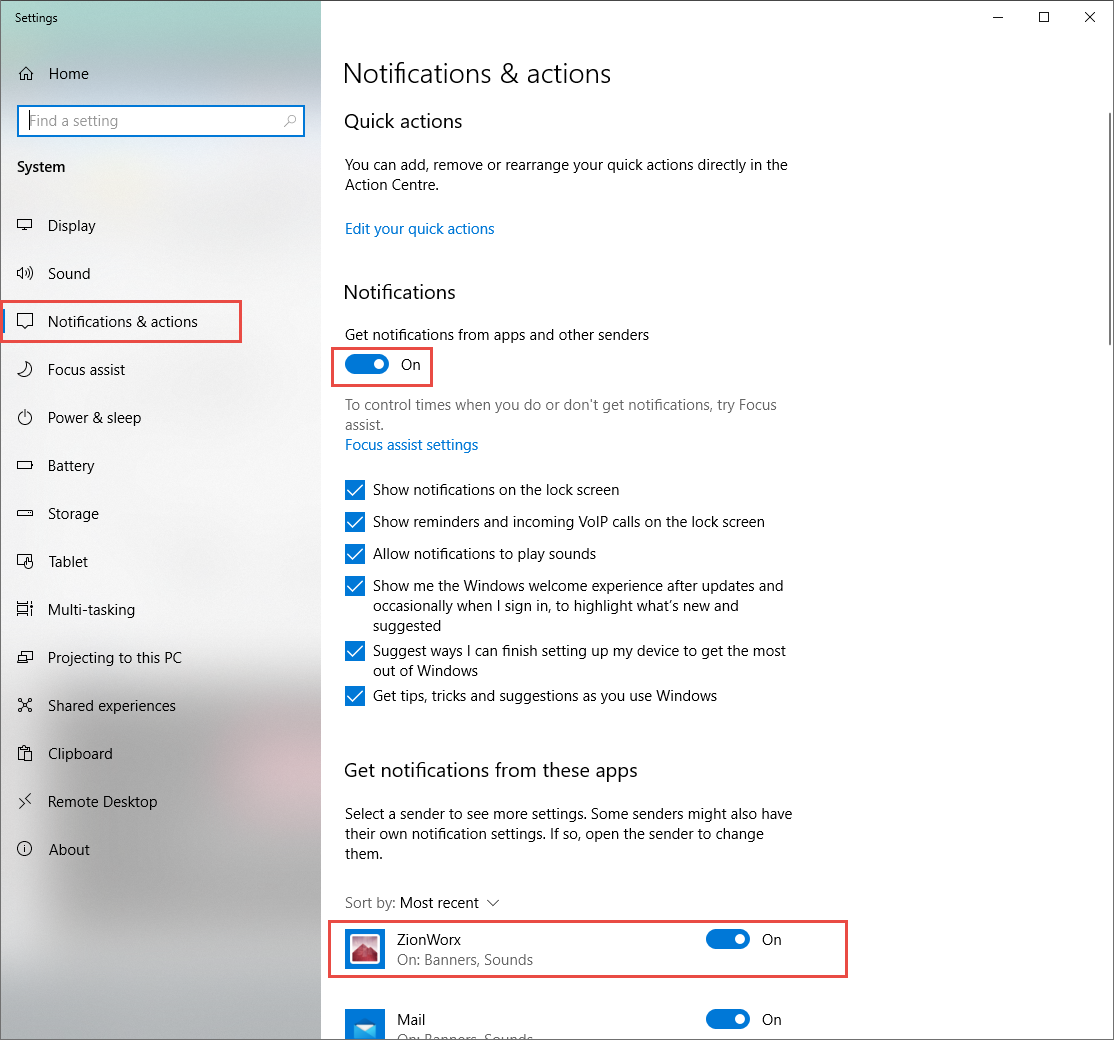Open ZionWorx sender settings
The width and height of the screenshot is (1114, 1040).
click(588, 949)
